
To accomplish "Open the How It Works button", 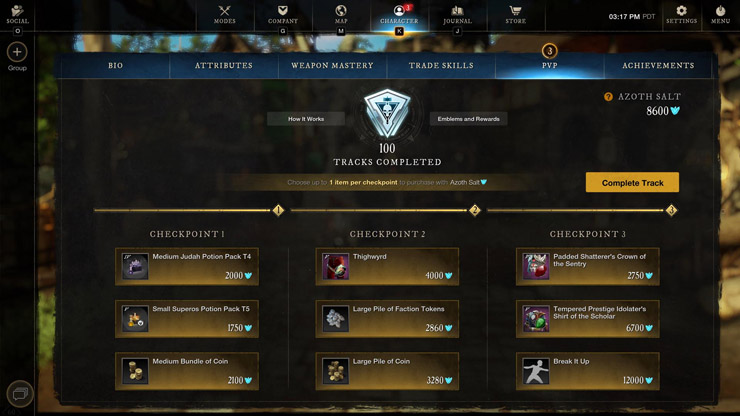I will [x=306, y=119].
